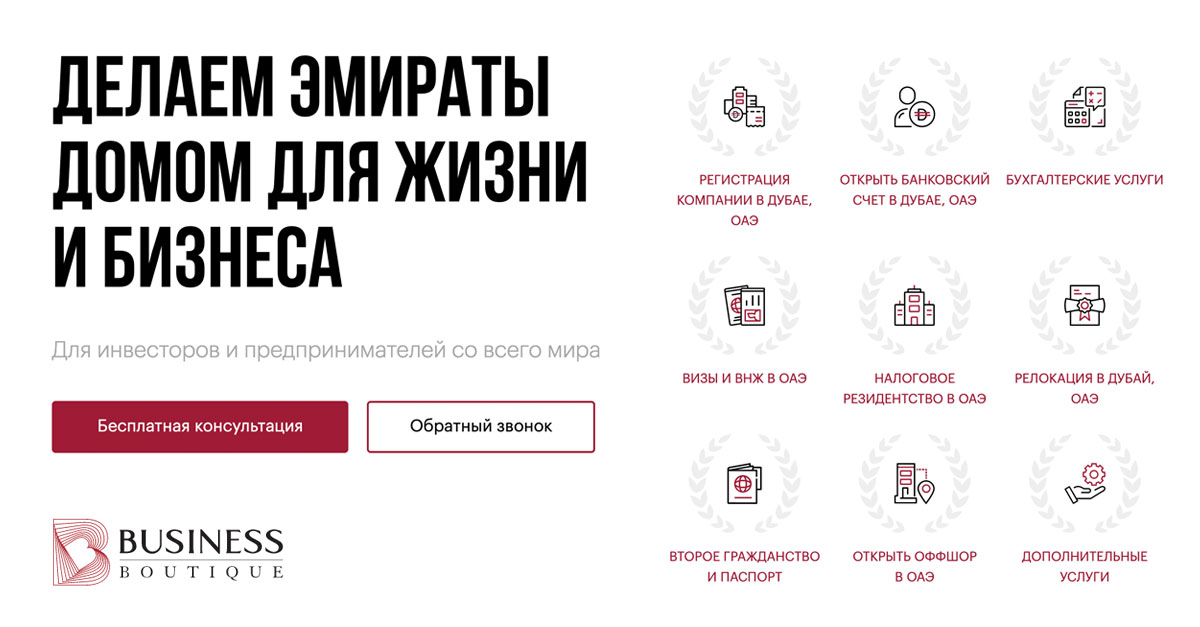This screenshot has width=1200, height=627.
Task: Follow Второе гражданство и паспорт link
Action: click(744, 567)
